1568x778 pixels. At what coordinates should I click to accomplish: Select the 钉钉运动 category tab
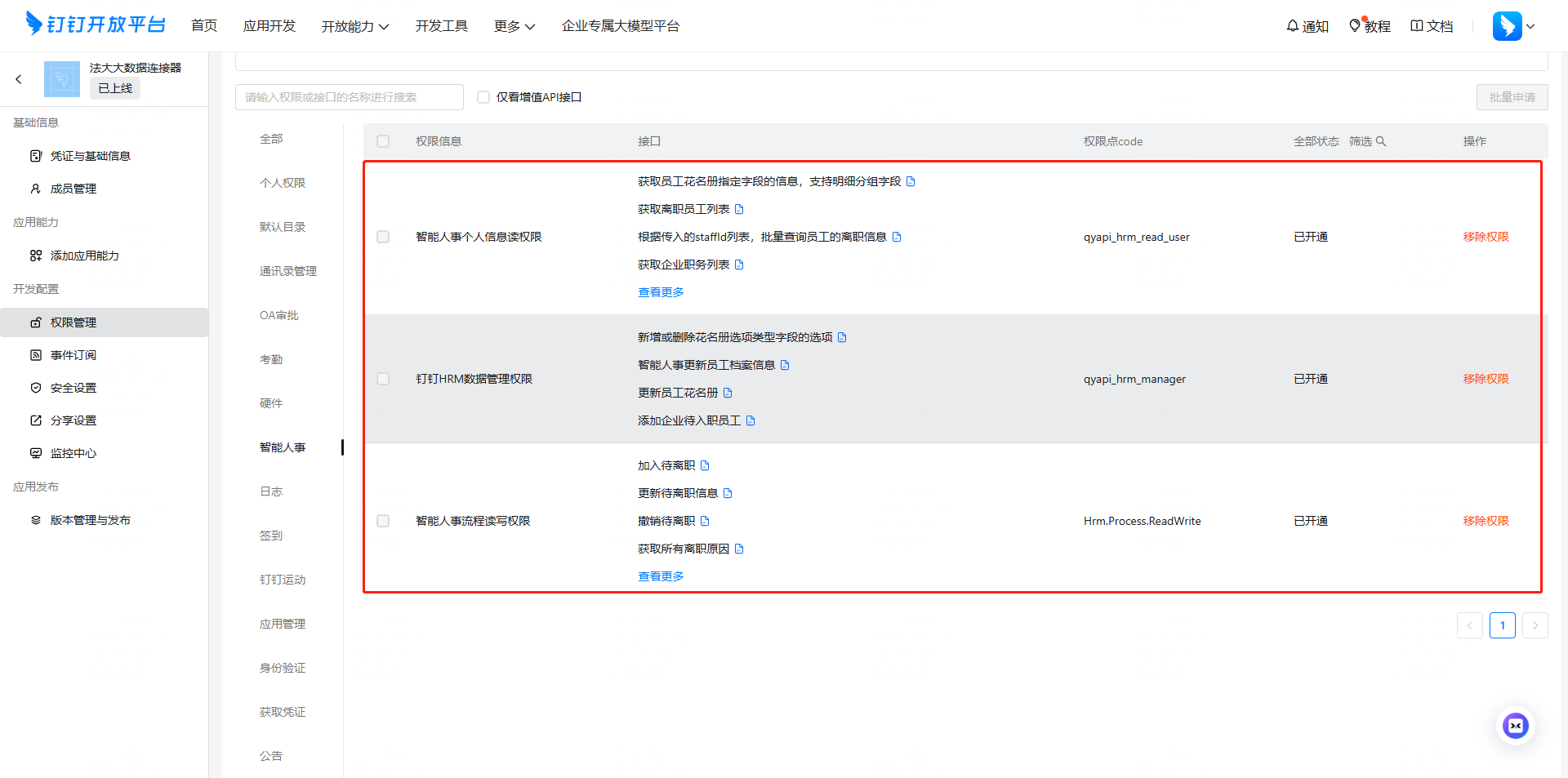coord(283,580)
